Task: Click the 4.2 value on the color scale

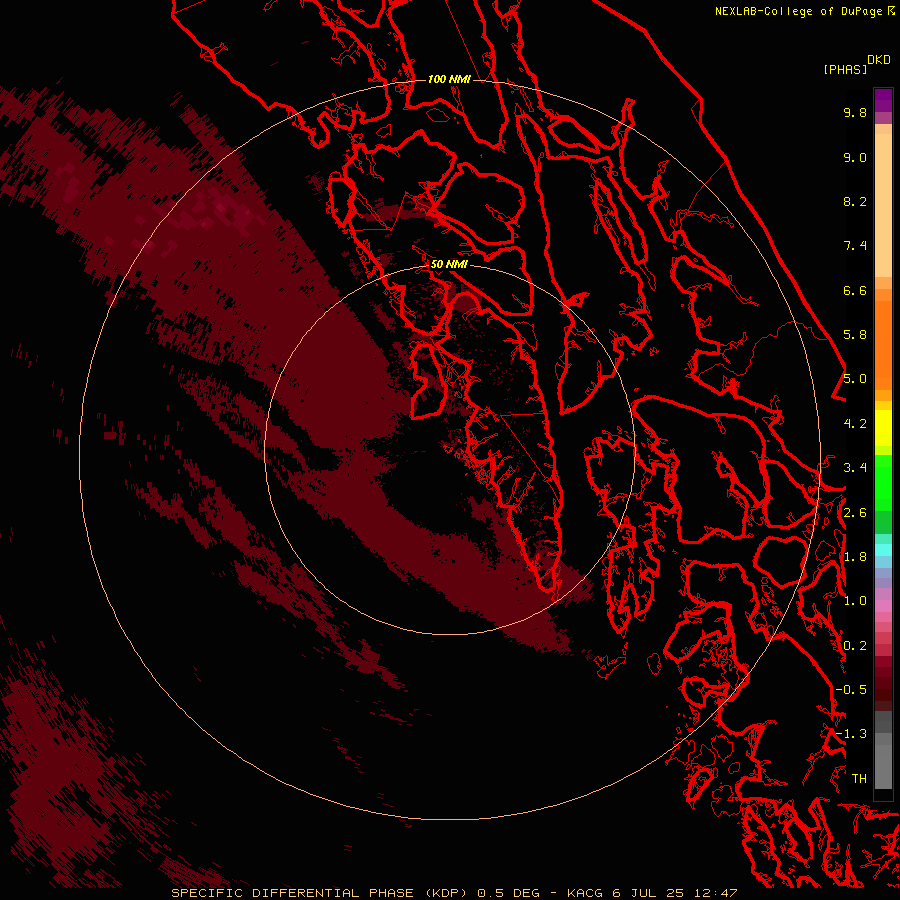Action: [x=855, y=424]
